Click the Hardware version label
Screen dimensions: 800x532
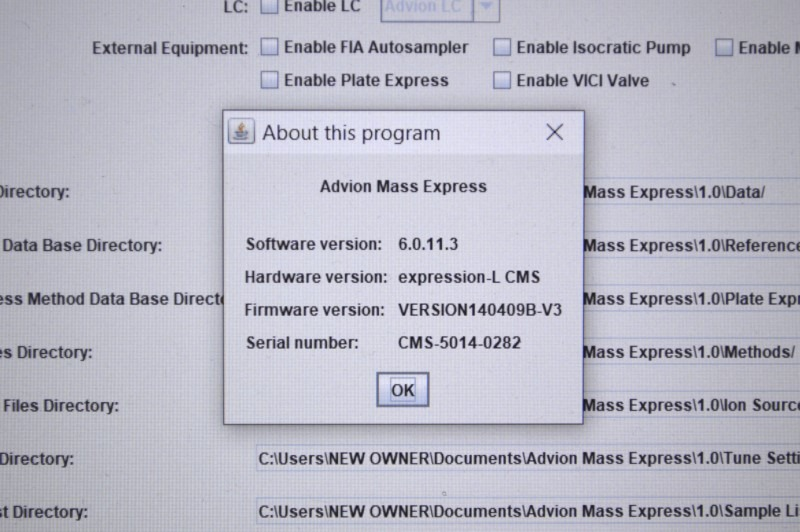(x=316, y=277)
